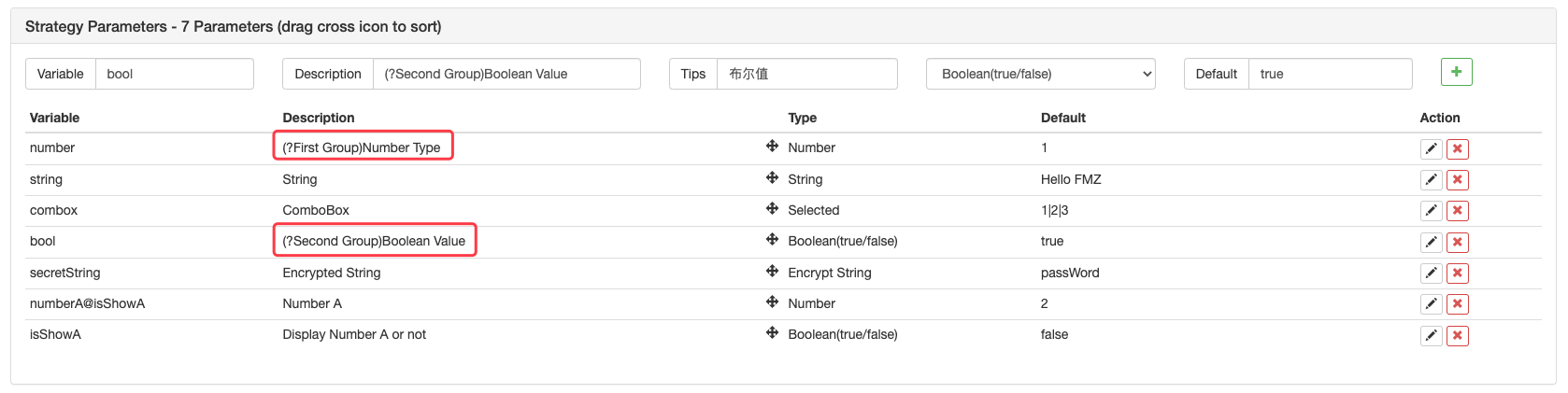
Task: Click the (?Second Group)Boolean Value description cell
Action: [x=374, y=241]
